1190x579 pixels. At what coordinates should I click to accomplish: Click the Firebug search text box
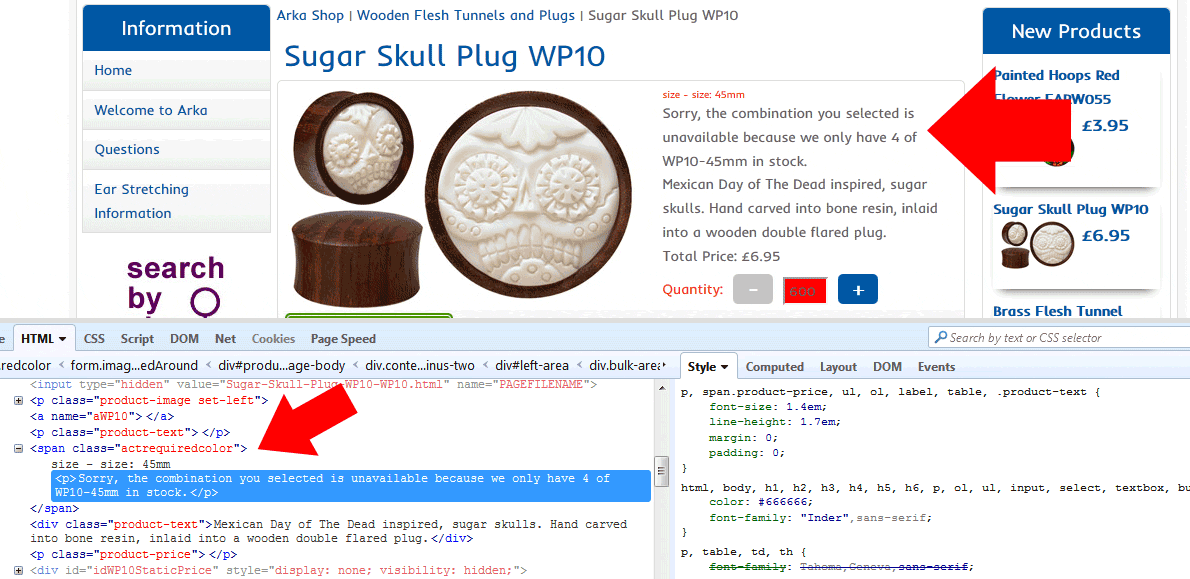point(1060,338)
